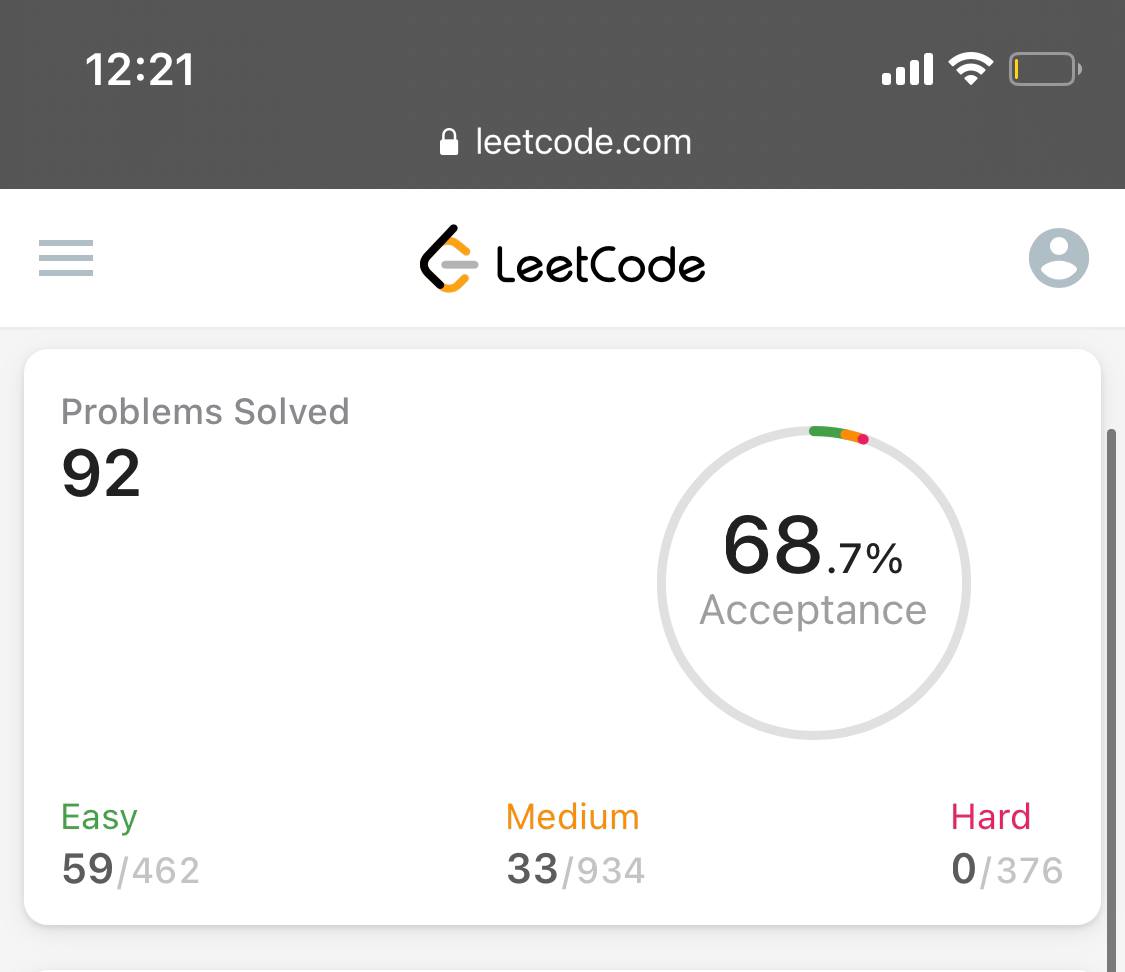The height and width of the screenshot is (972, 1125).
Task: Click the Problems Solved heading
Action: click(x=205, y=412)
